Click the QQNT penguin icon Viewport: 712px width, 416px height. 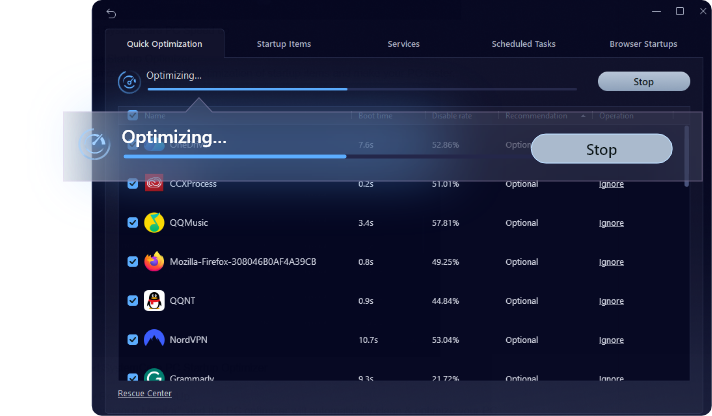pos(154,301)
